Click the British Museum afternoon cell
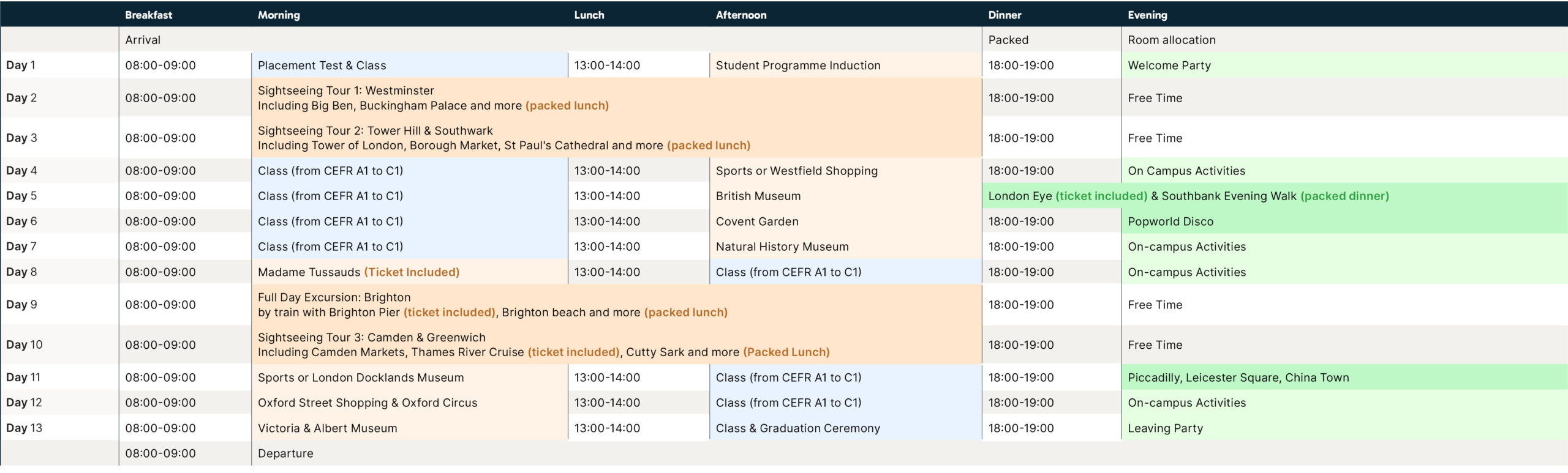 758,196
